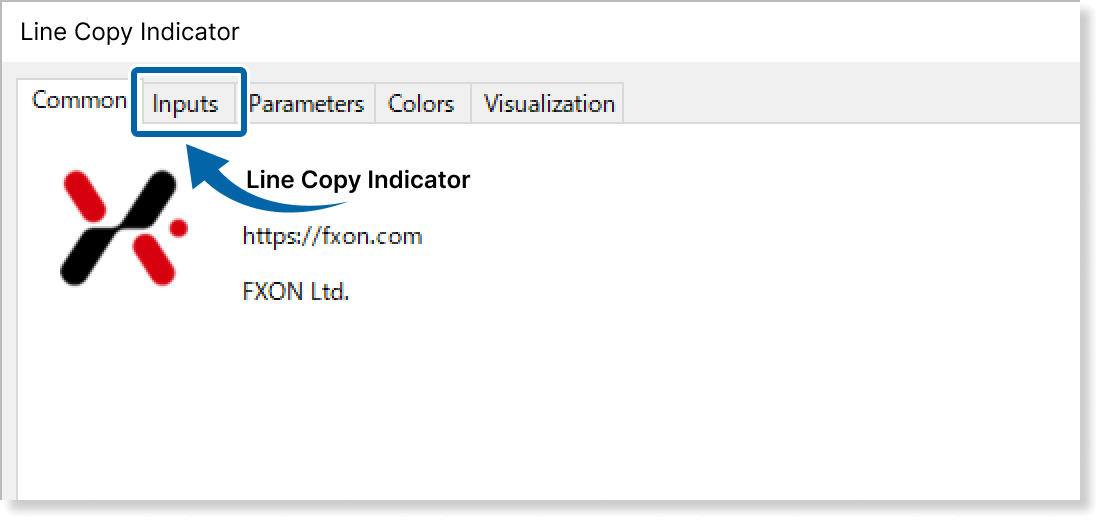
Task: Click the bold Line Copy Indicator label
Action: click(358, 180)
